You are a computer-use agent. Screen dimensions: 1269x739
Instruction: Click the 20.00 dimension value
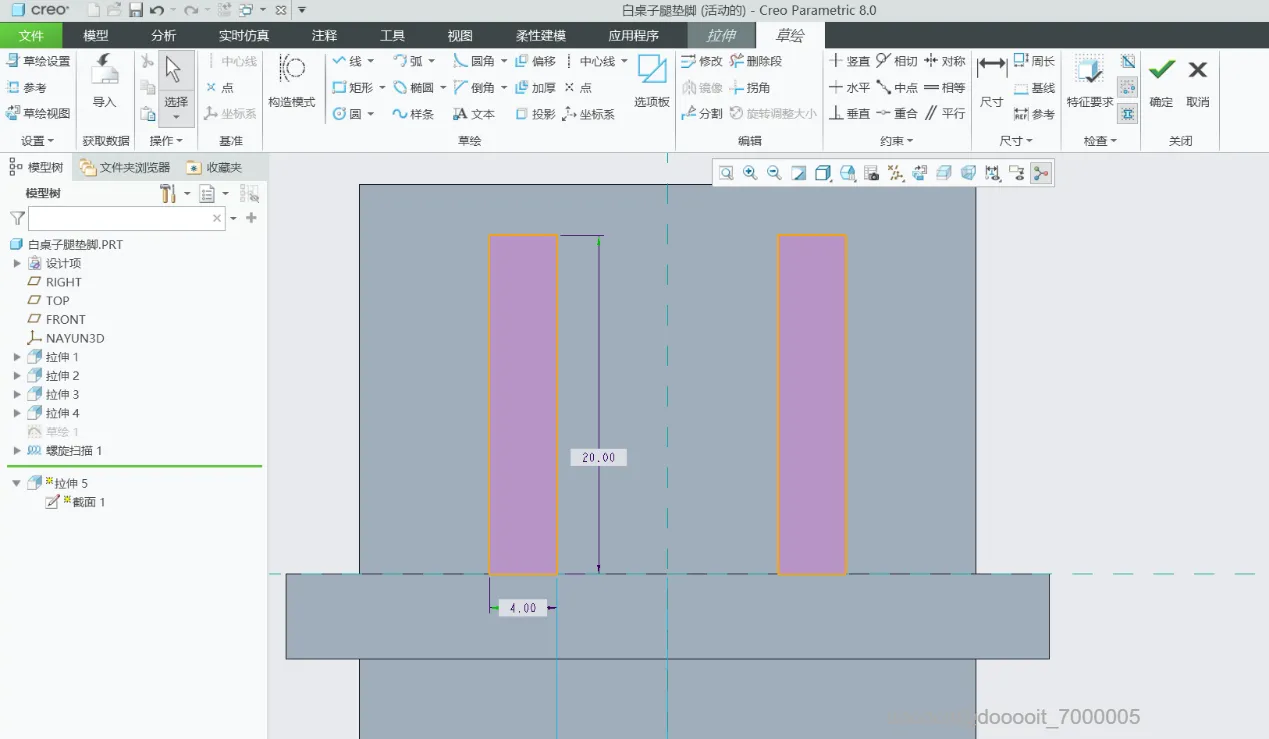tap(599, 457)
